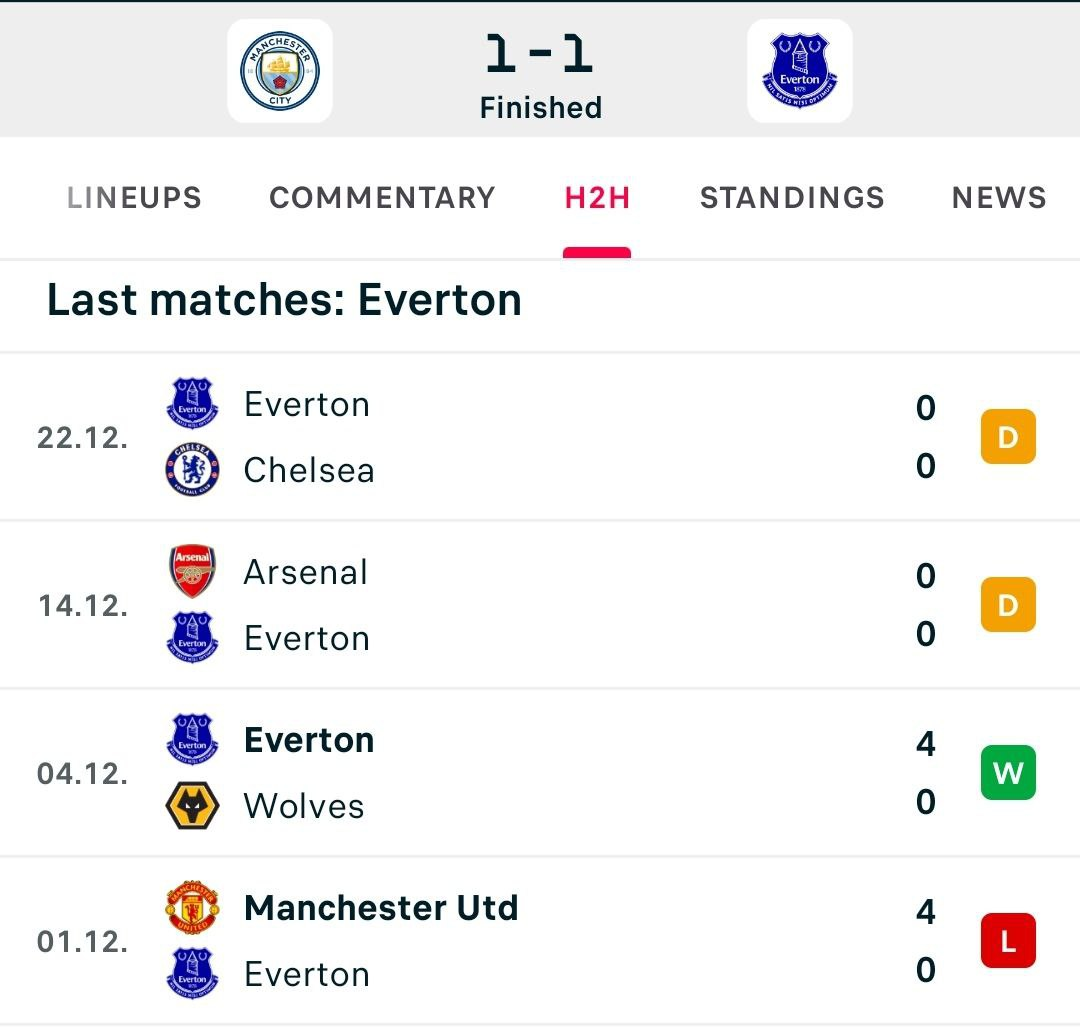This screenshot has height=1029, width=1080.
Task: Open the COMMENTARY tab
Action: click(382, 198)
